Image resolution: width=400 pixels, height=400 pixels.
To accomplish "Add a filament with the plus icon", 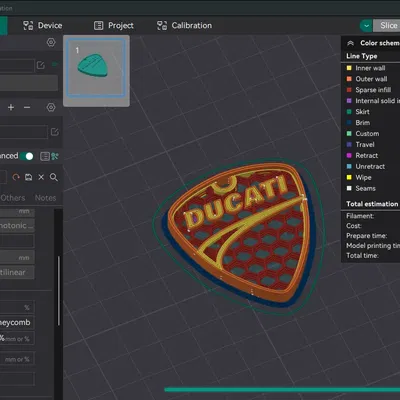I will point(11,107).
